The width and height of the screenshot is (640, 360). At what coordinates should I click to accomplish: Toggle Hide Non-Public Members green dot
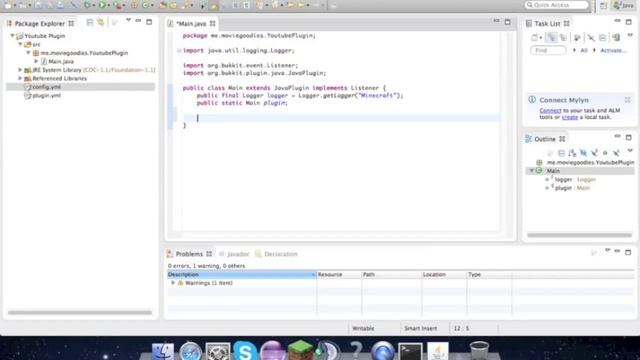pyautogui.click(x=605, y=153)
